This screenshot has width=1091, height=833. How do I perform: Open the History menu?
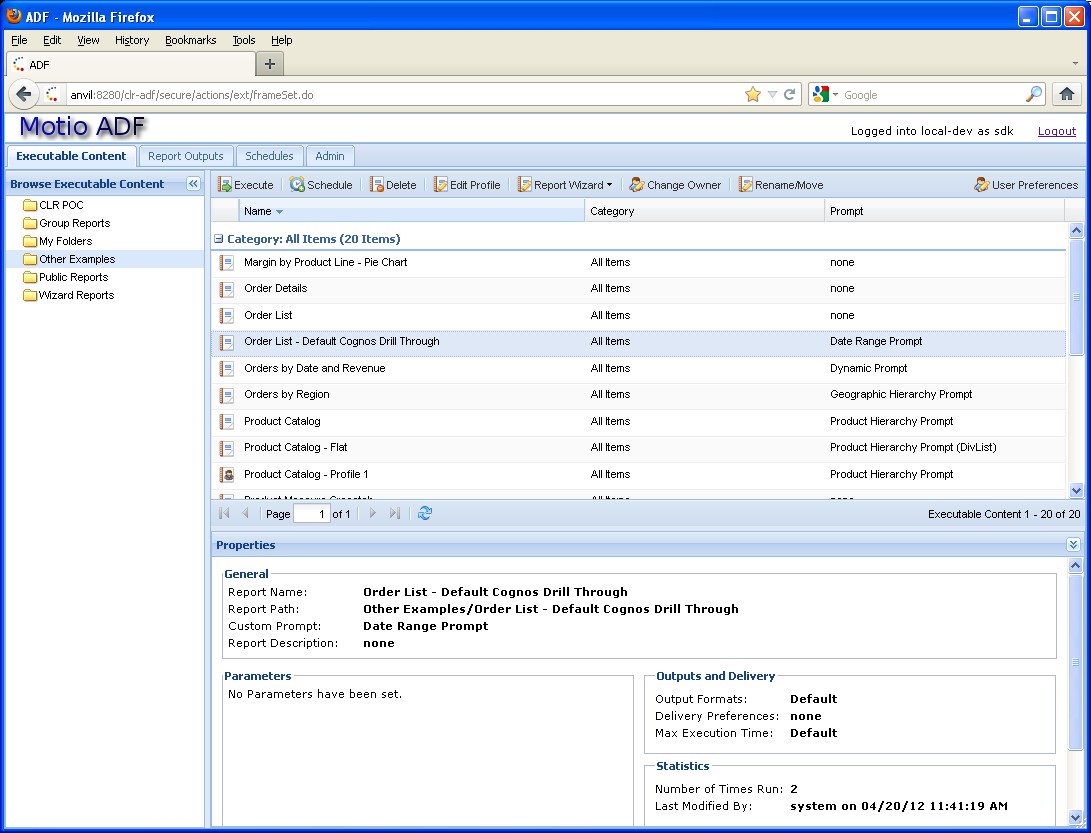tap(132, 40)
